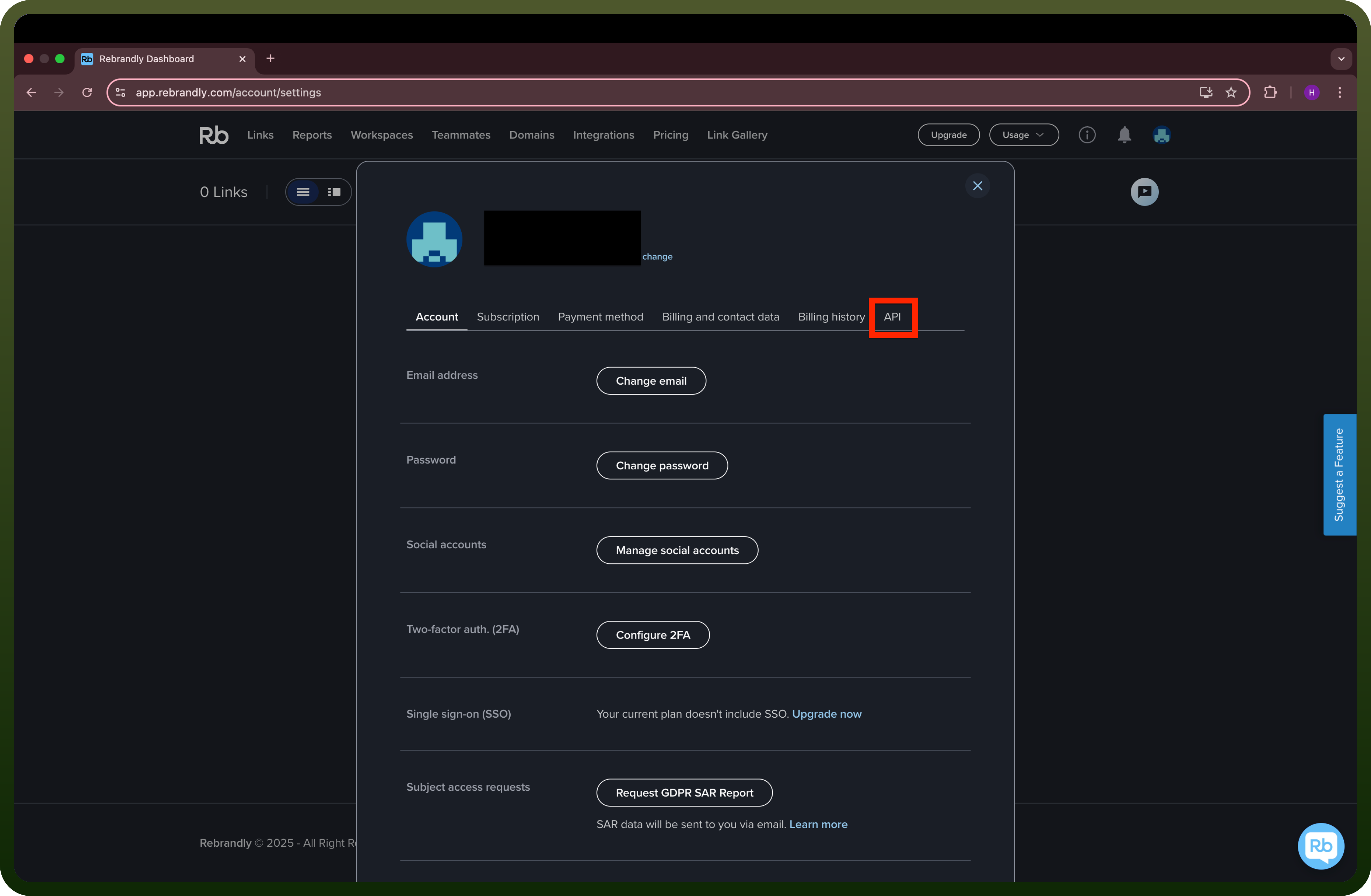The image size is (1371, 896).
Task: Go to Links in the navbar
Action: click(x=260, y=135)
